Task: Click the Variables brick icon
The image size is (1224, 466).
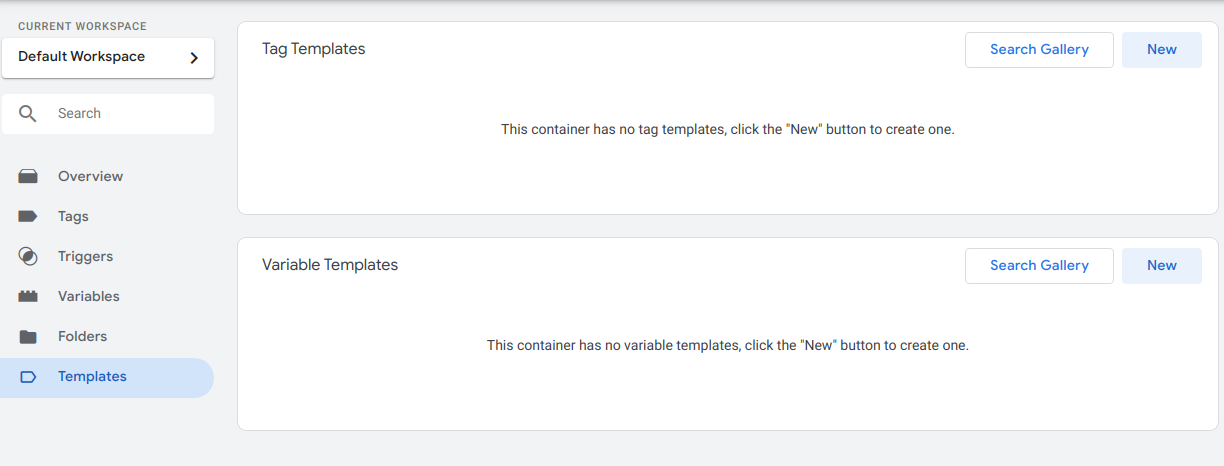Action: pos(28,296)
